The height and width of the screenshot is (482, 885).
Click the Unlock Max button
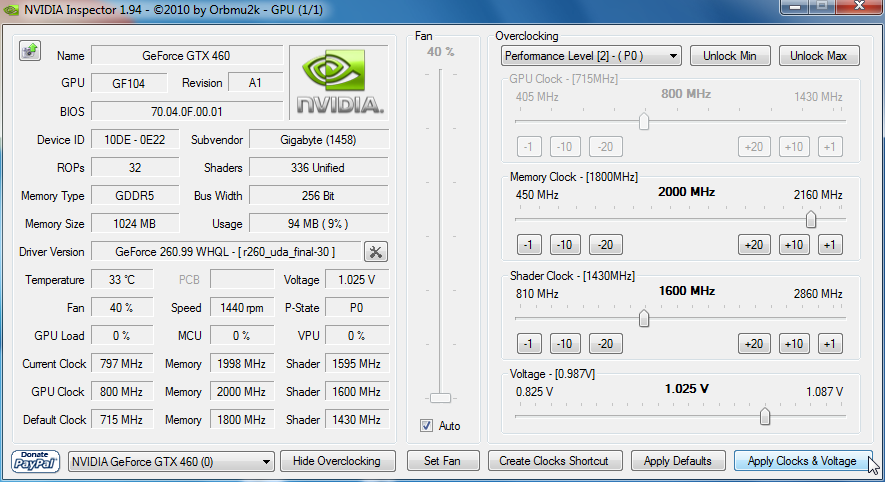(818, 56)
